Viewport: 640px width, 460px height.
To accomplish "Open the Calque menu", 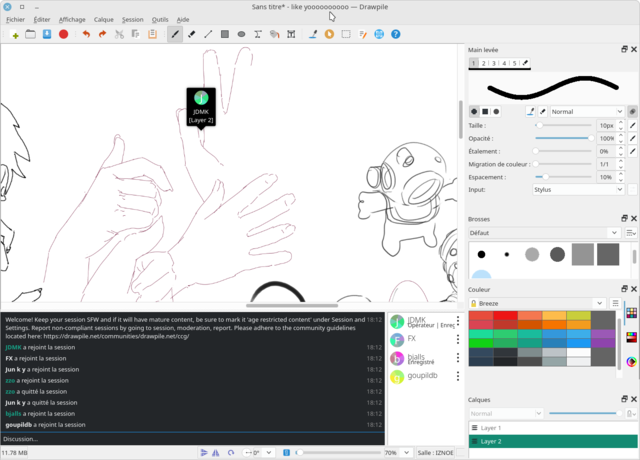I will pyautogui.click(x=103, y=19).
